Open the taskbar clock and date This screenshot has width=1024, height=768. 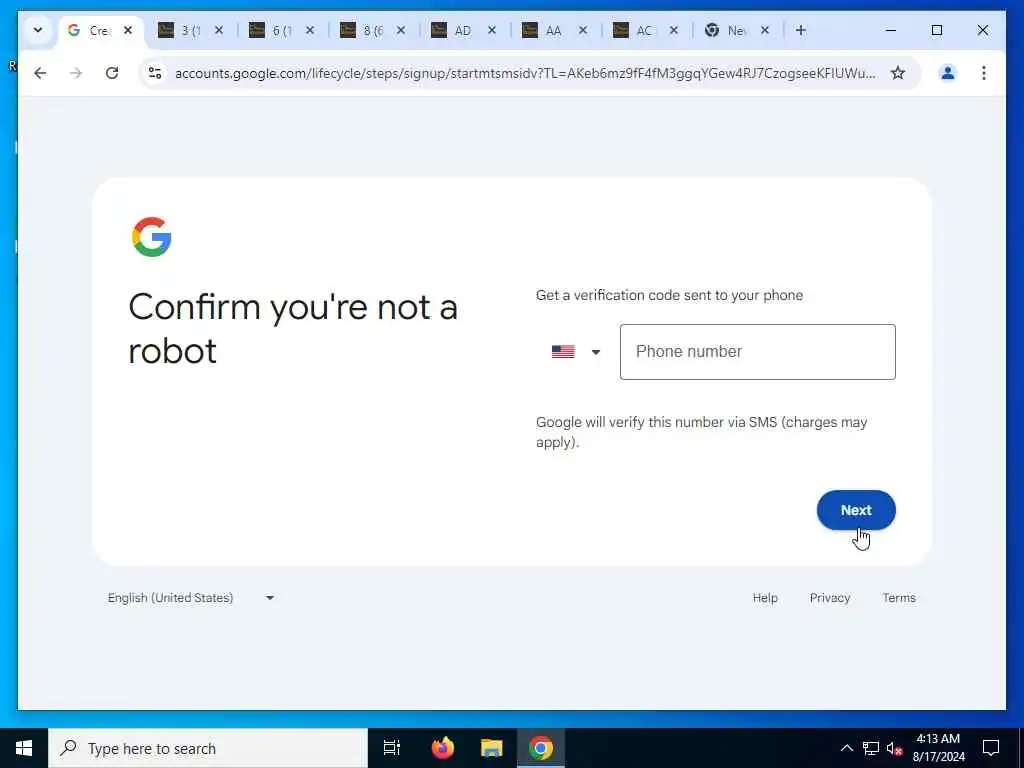pos(938,748)
